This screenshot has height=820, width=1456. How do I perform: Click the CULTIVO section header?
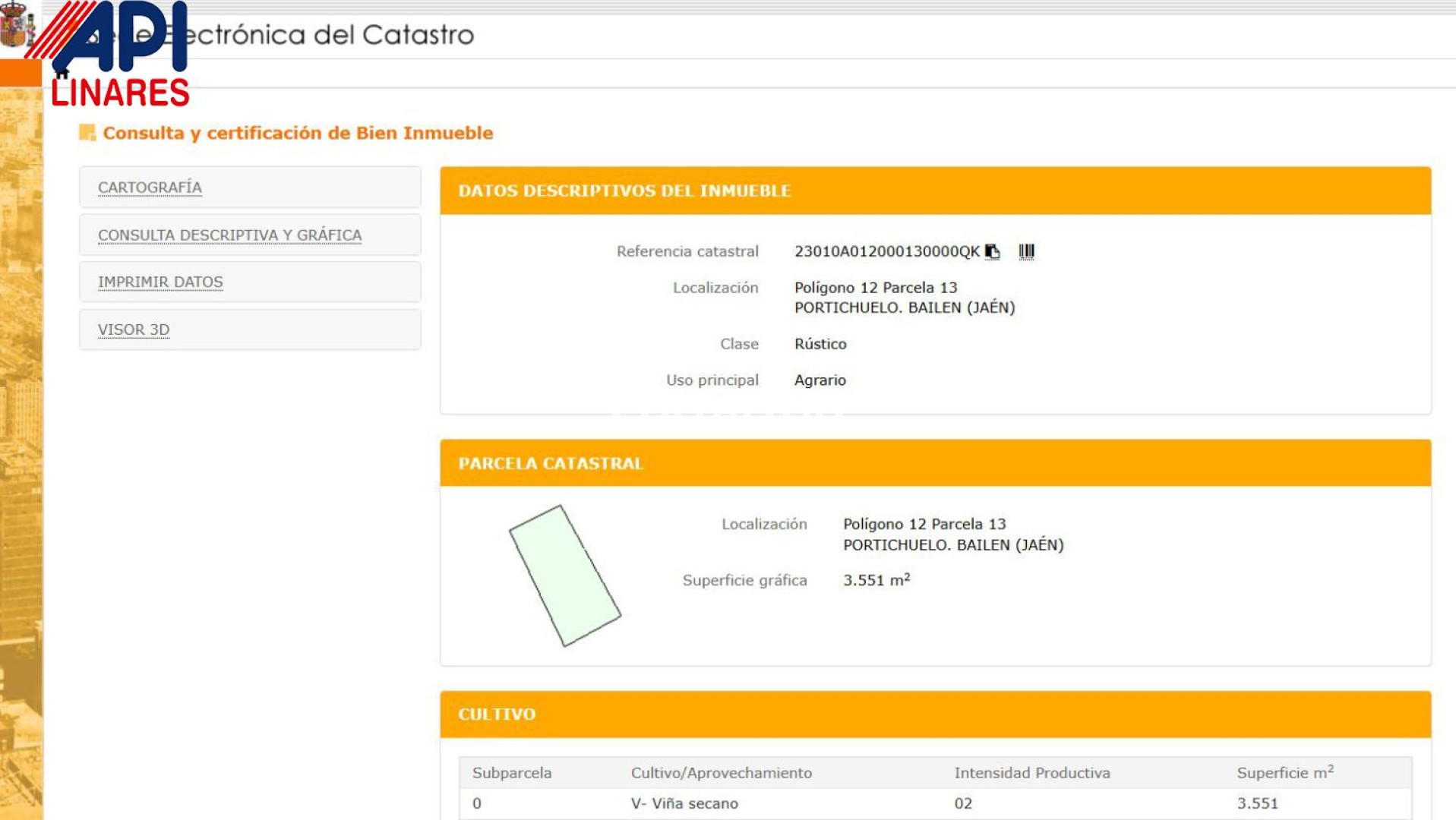click(x=497, y=714)
